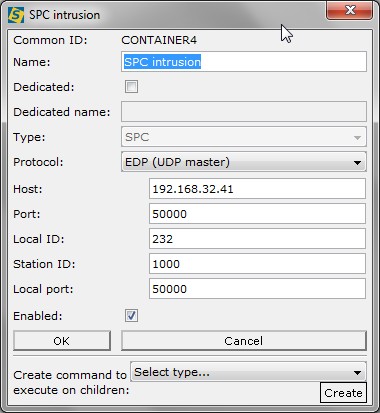This screenshot has height=413, width=380.
Task: Tick the Dedicated checkbox
Action: coord(131,87)
